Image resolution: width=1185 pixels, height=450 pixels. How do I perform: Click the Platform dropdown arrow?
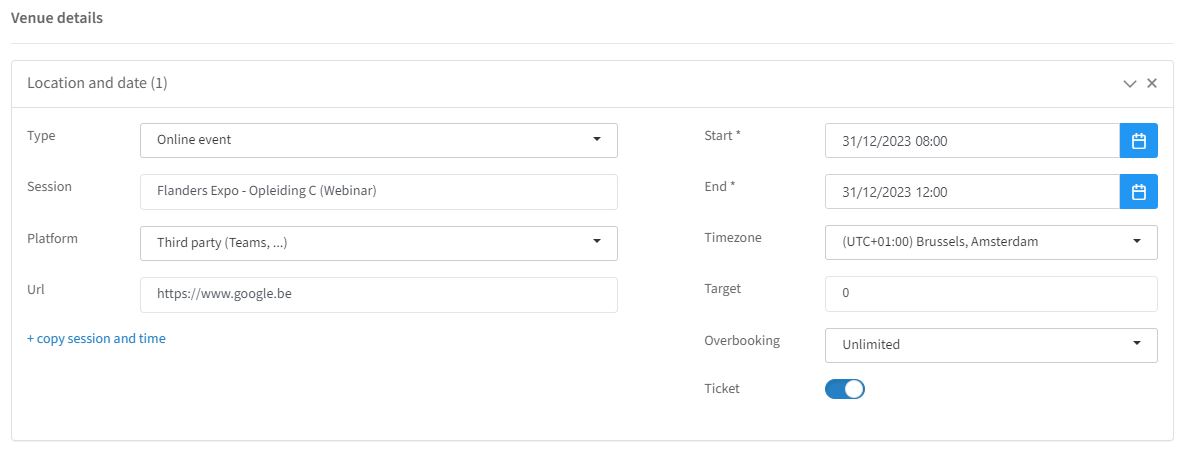[x=597, y=241]
